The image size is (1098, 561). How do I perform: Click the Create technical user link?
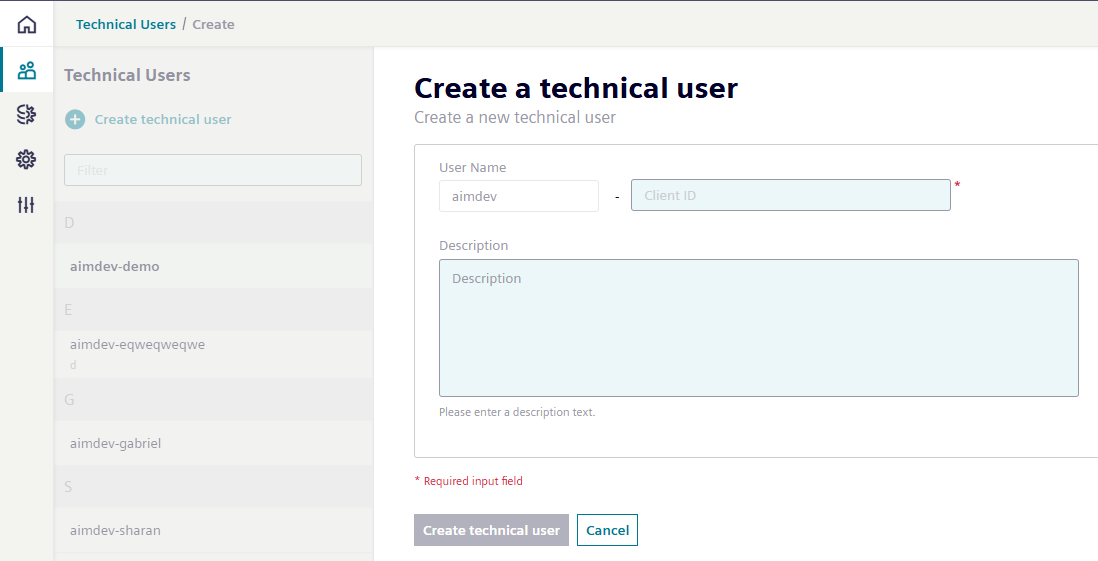pos(162,120)
